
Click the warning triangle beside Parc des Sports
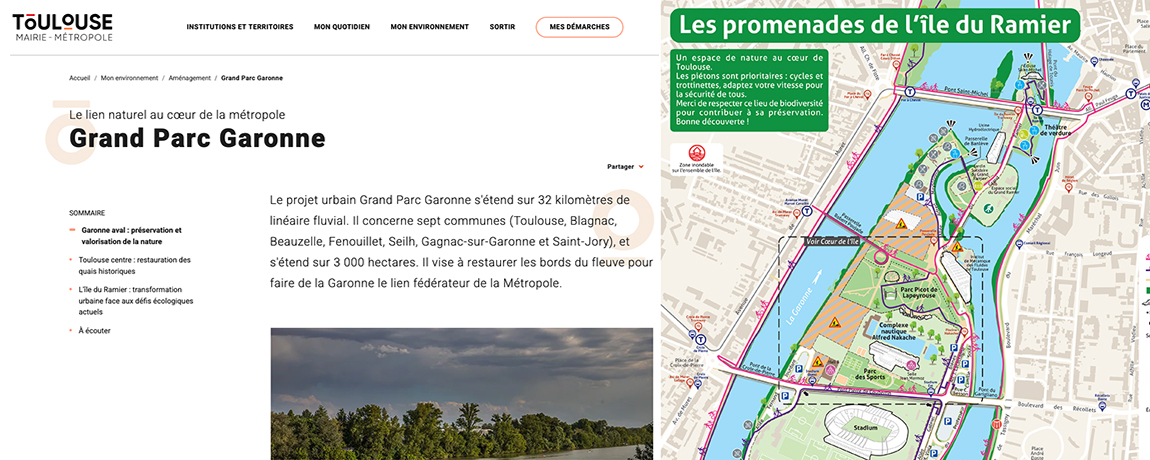[818, 362]
